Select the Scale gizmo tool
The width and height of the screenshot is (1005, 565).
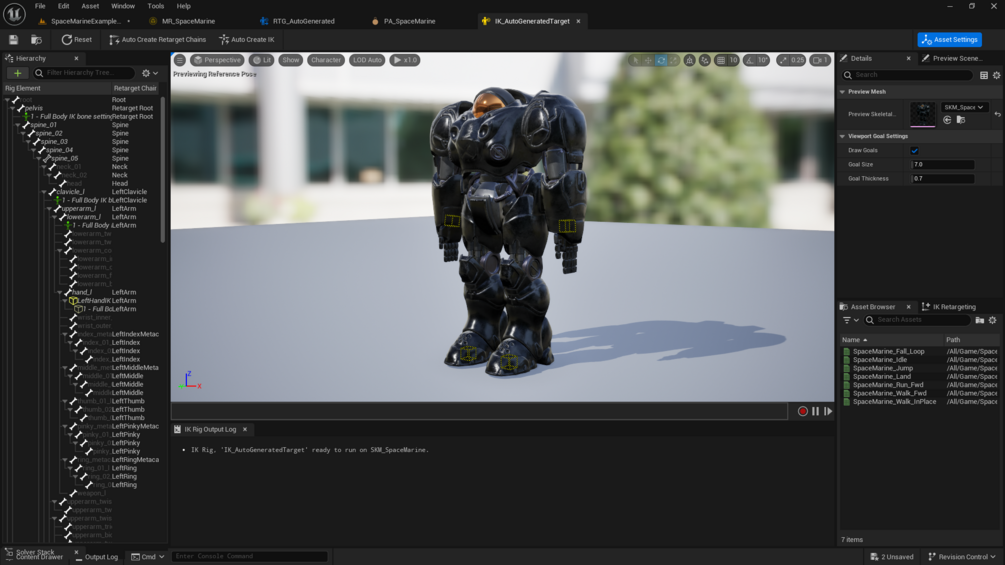(673, 60)
